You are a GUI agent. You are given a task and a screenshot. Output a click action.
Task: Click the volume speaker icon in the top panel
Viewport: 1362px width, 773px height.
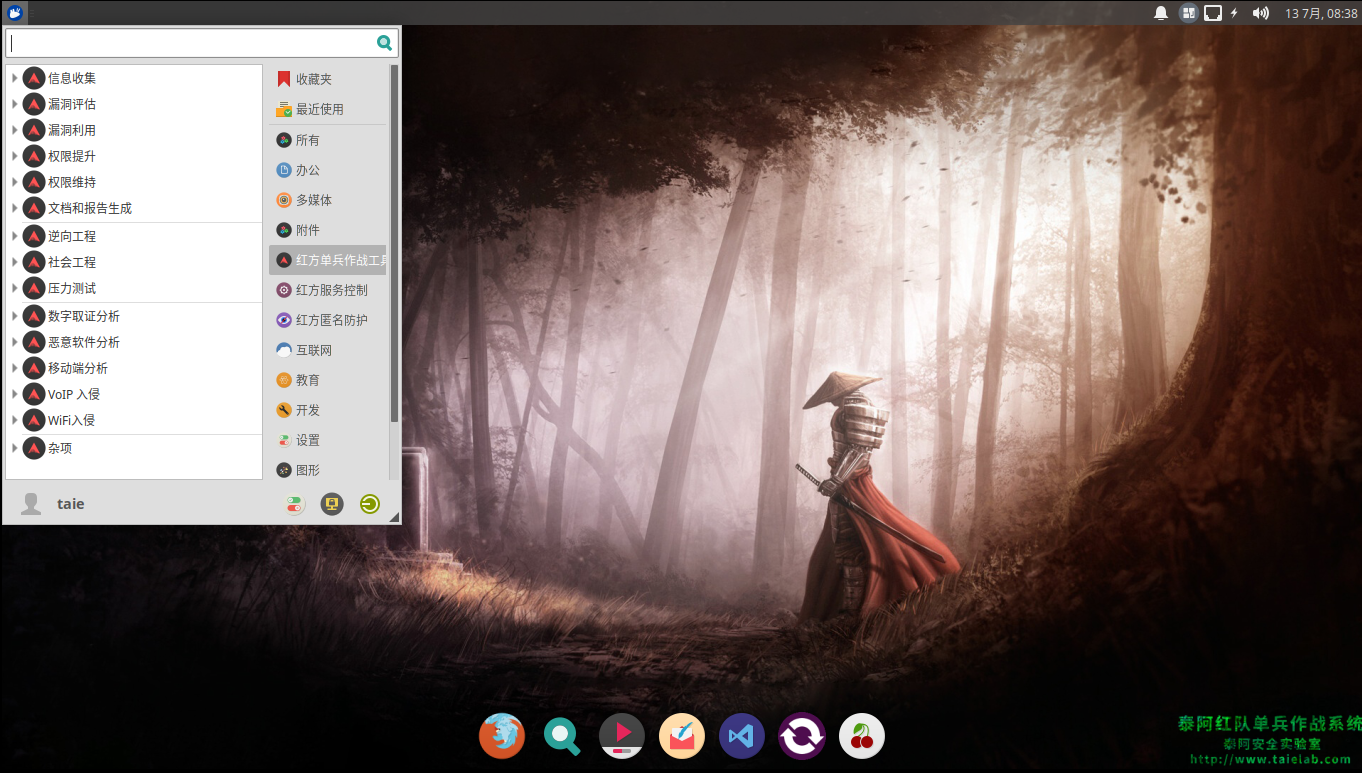point(1260,13)
